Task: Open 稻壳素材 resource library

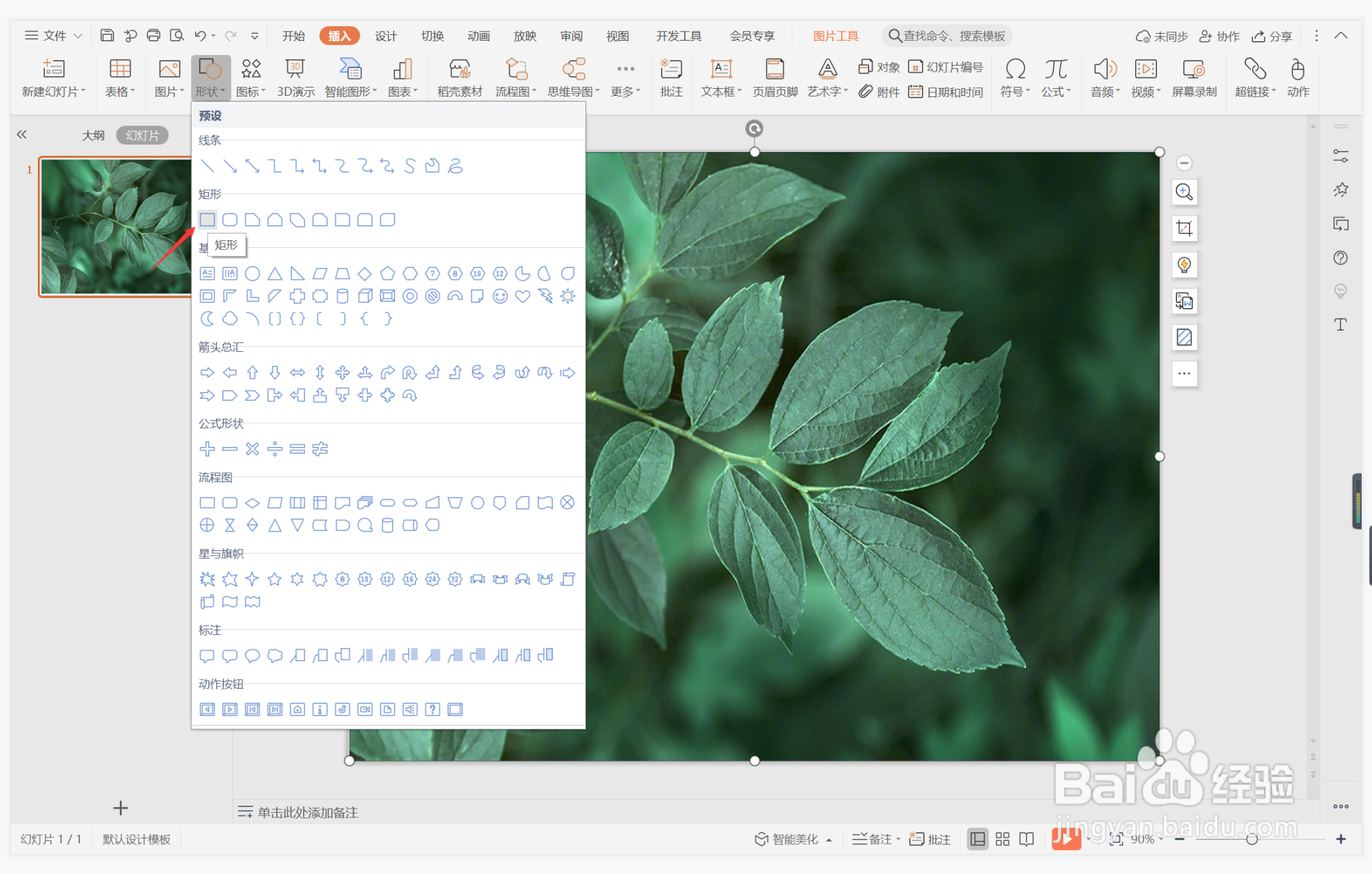Action: click(x=459, y=78)
